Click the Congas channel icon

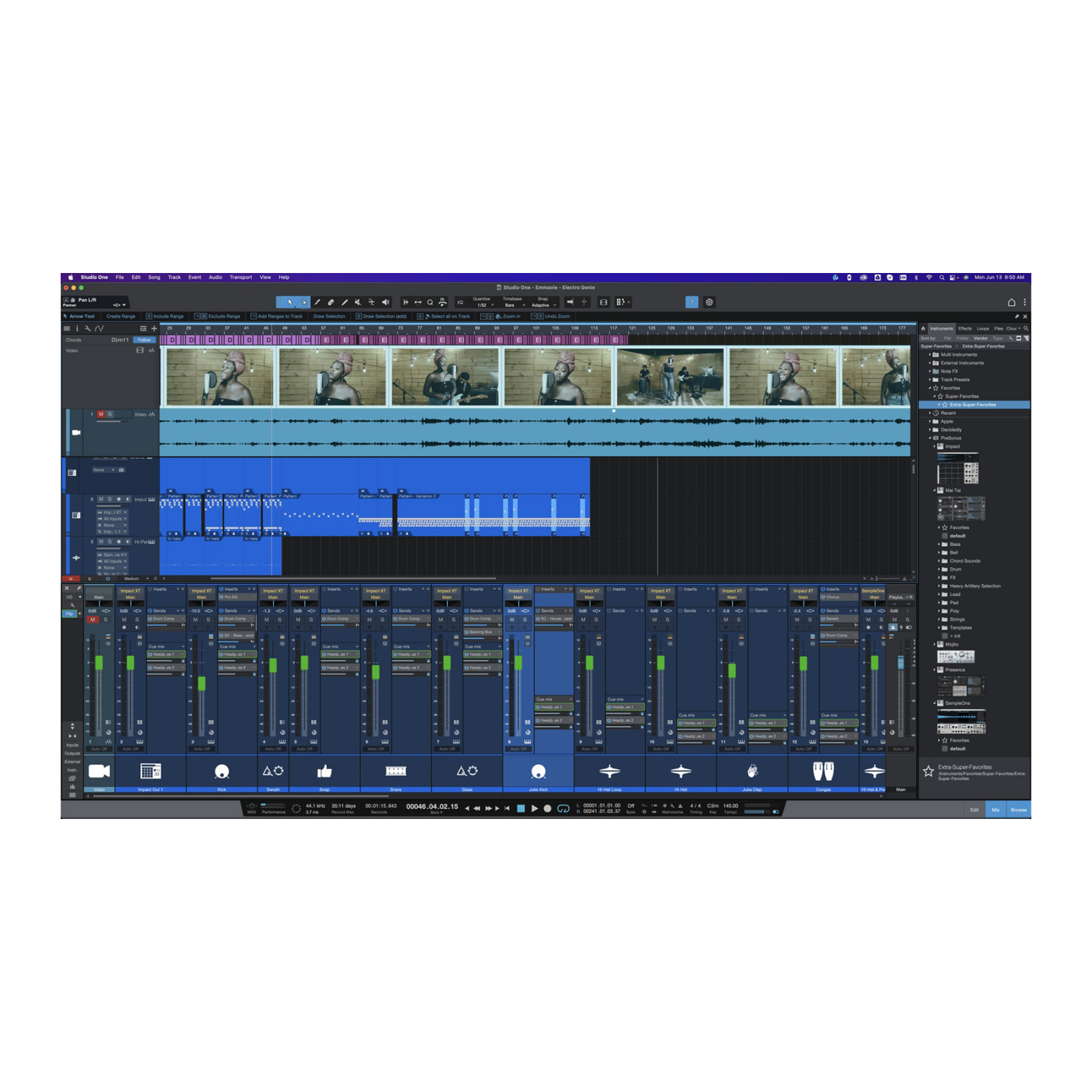pyautogui.click(x=823, y=771)
